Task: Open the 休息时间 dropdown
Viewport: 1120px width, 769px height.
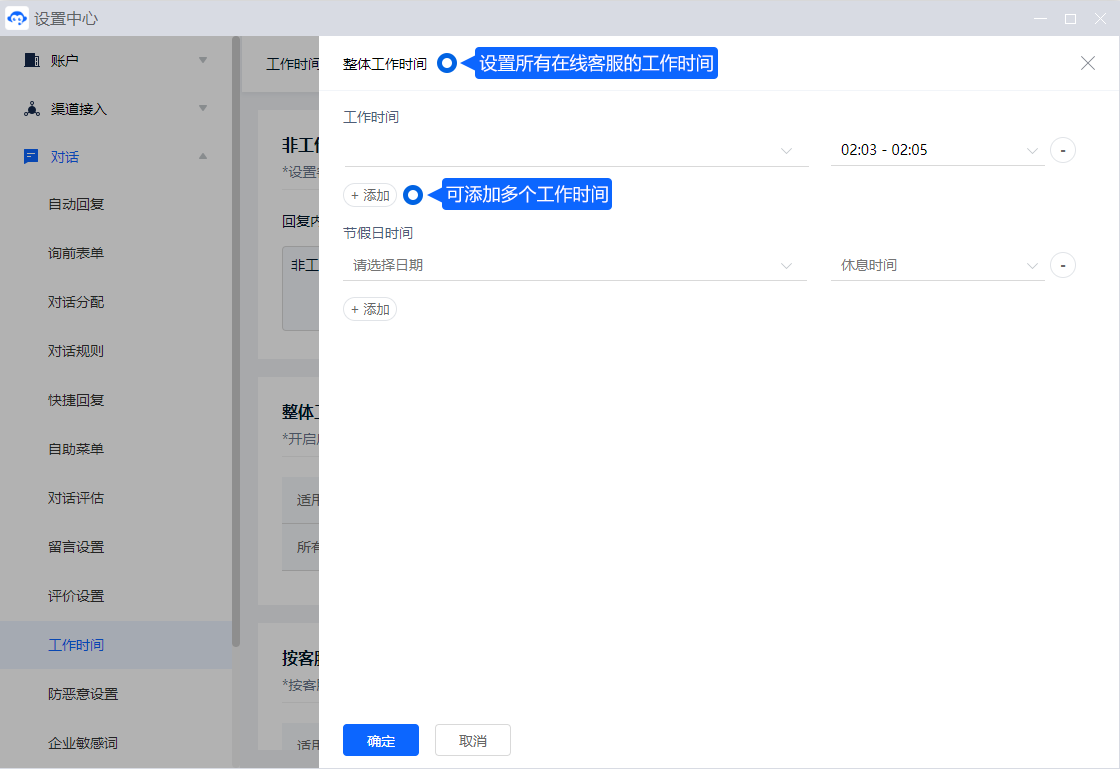Action: click(937, 265)
